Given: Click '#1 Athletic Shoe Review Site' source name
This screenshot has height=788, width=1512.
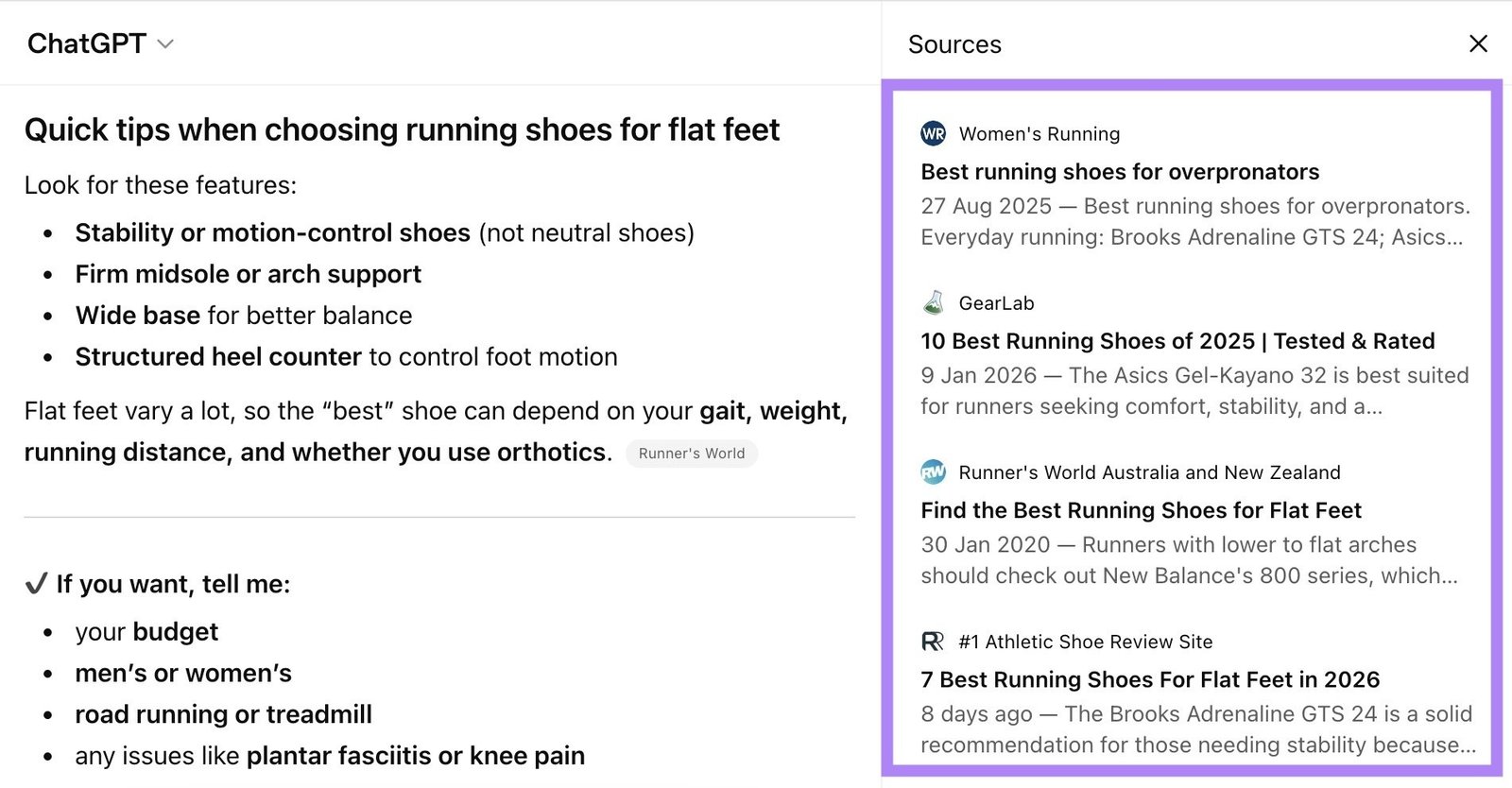Looking at the screenshot, I should [x=1085, y=642].
